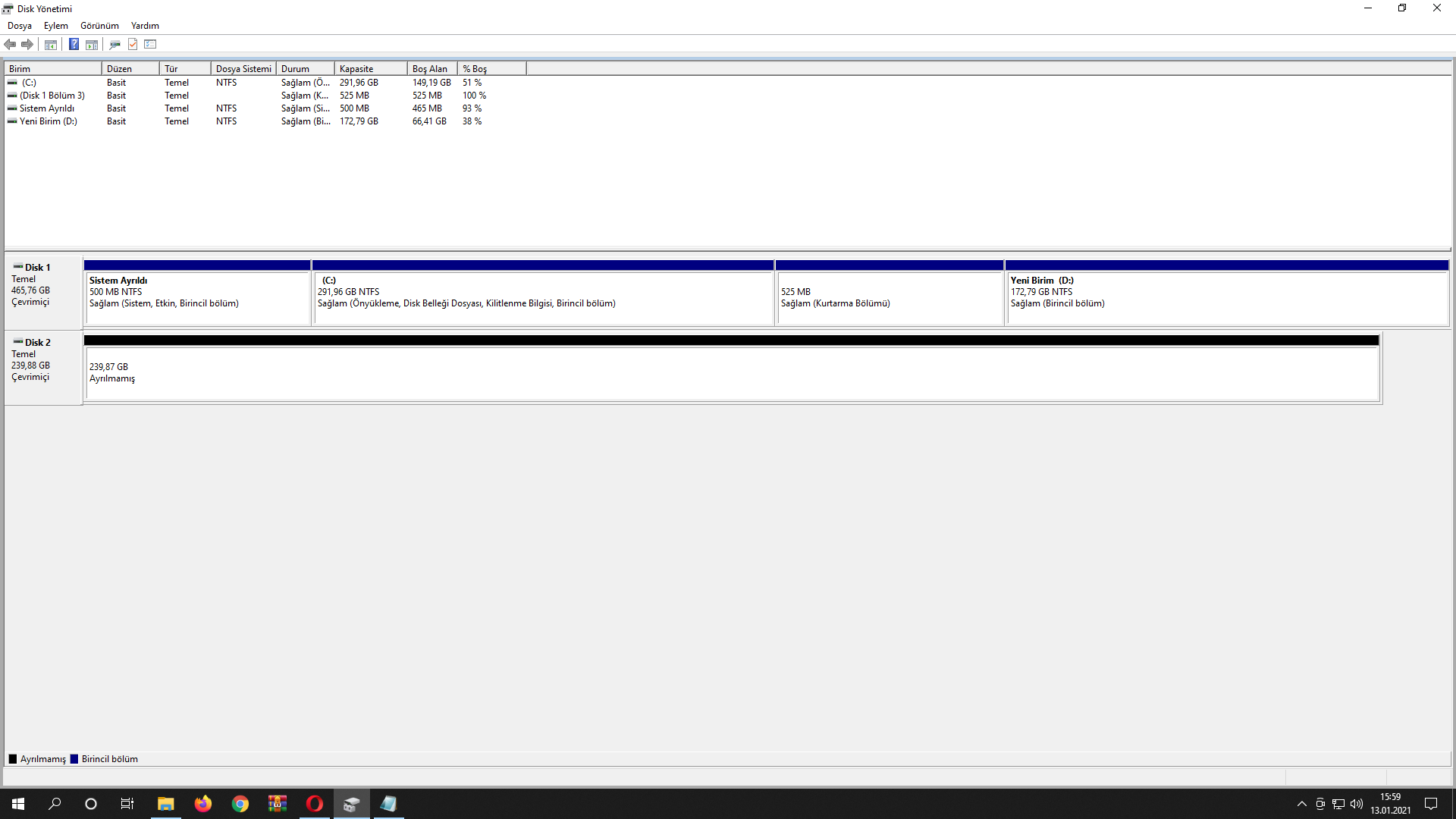1456x819 pixels.
Task: Open Help via blue question mark icon
Action: (74, 45)
